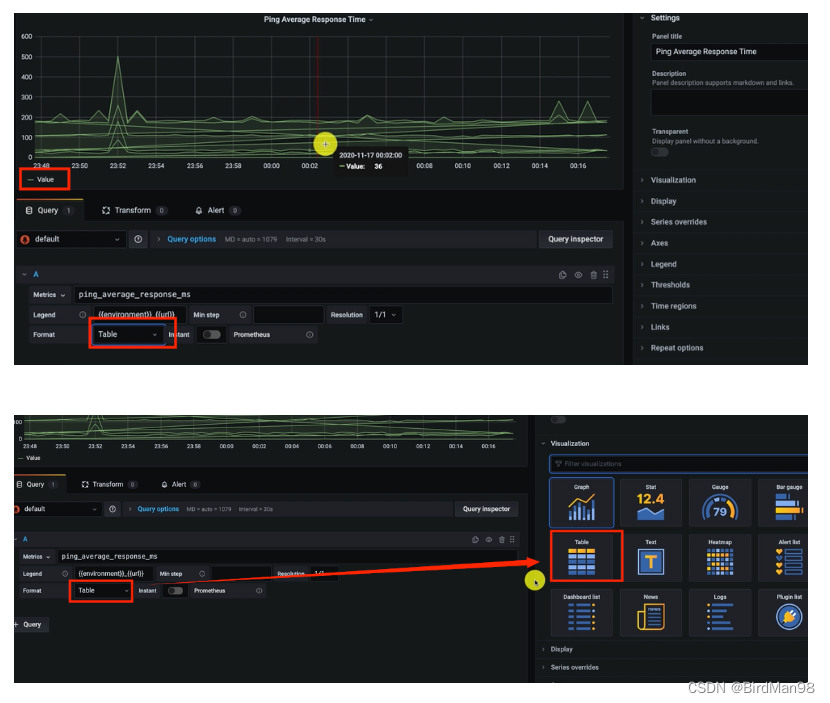Toggle the Instant query switch
Screen dimensions: 830x703
210,334
